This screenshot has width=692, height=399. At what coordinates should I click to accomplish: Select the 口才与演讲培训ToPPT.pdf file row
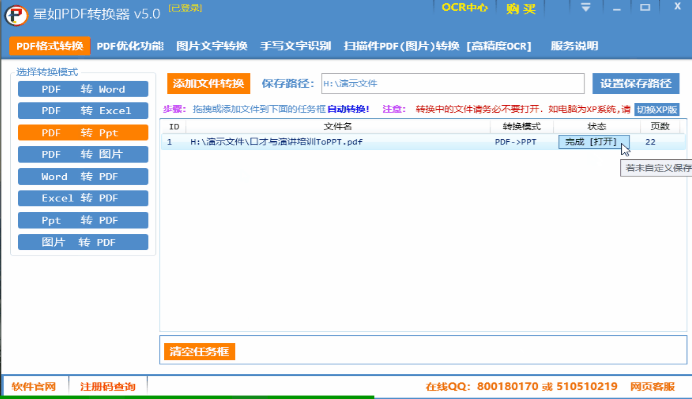[423, 142]
